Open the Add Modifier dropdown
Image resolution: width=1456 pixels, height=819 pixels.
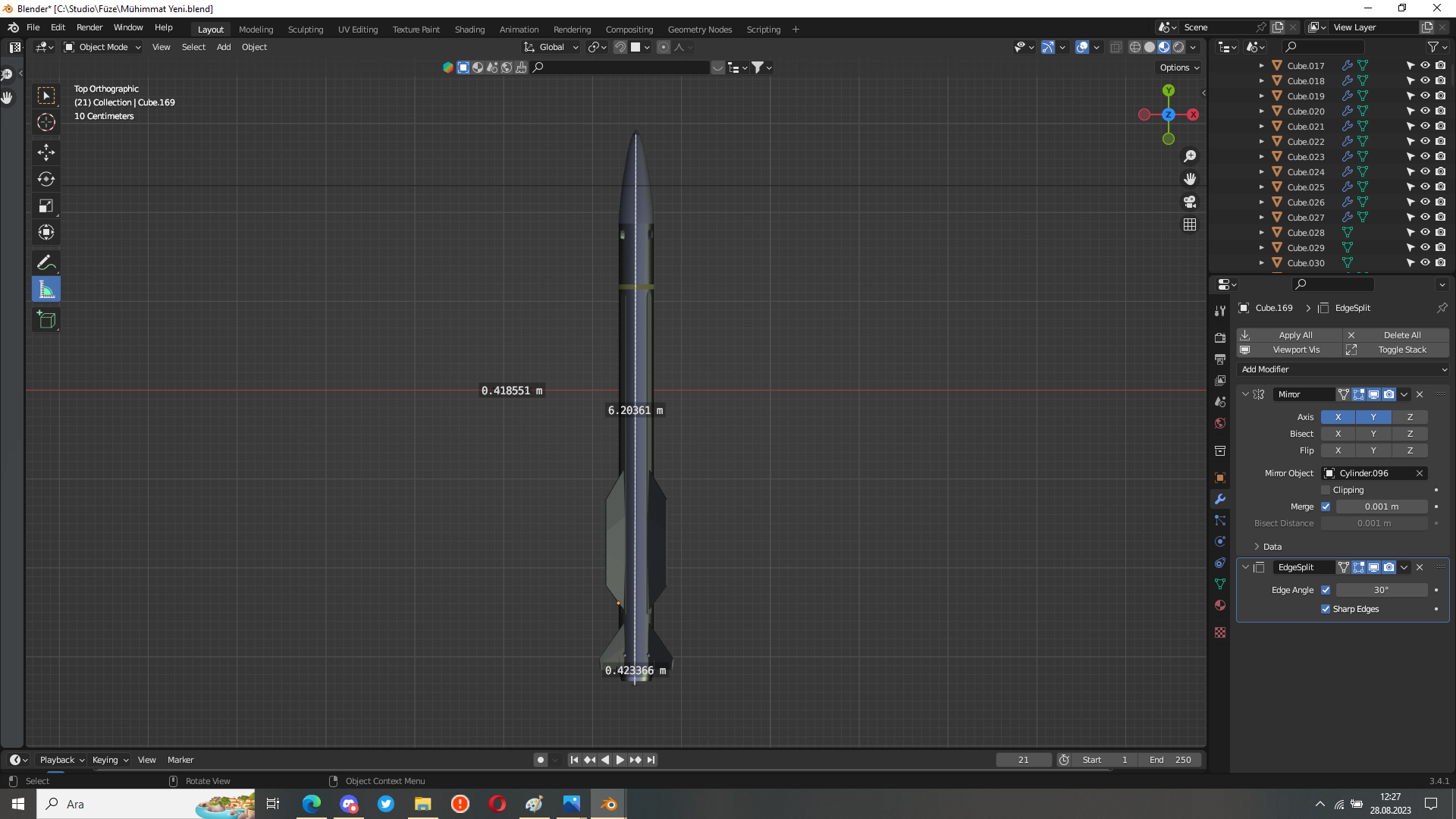1342,369
